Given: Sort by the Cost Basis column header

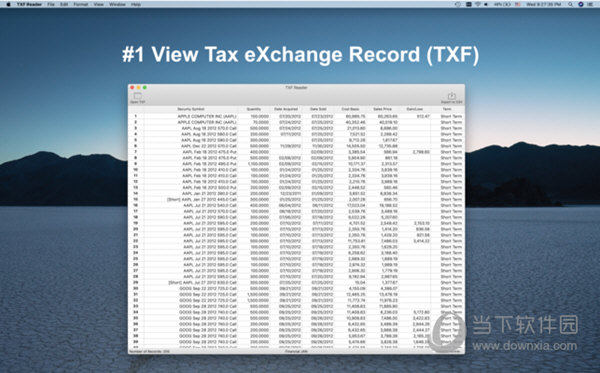Looking at the screenshot, I should coord(350,109).
